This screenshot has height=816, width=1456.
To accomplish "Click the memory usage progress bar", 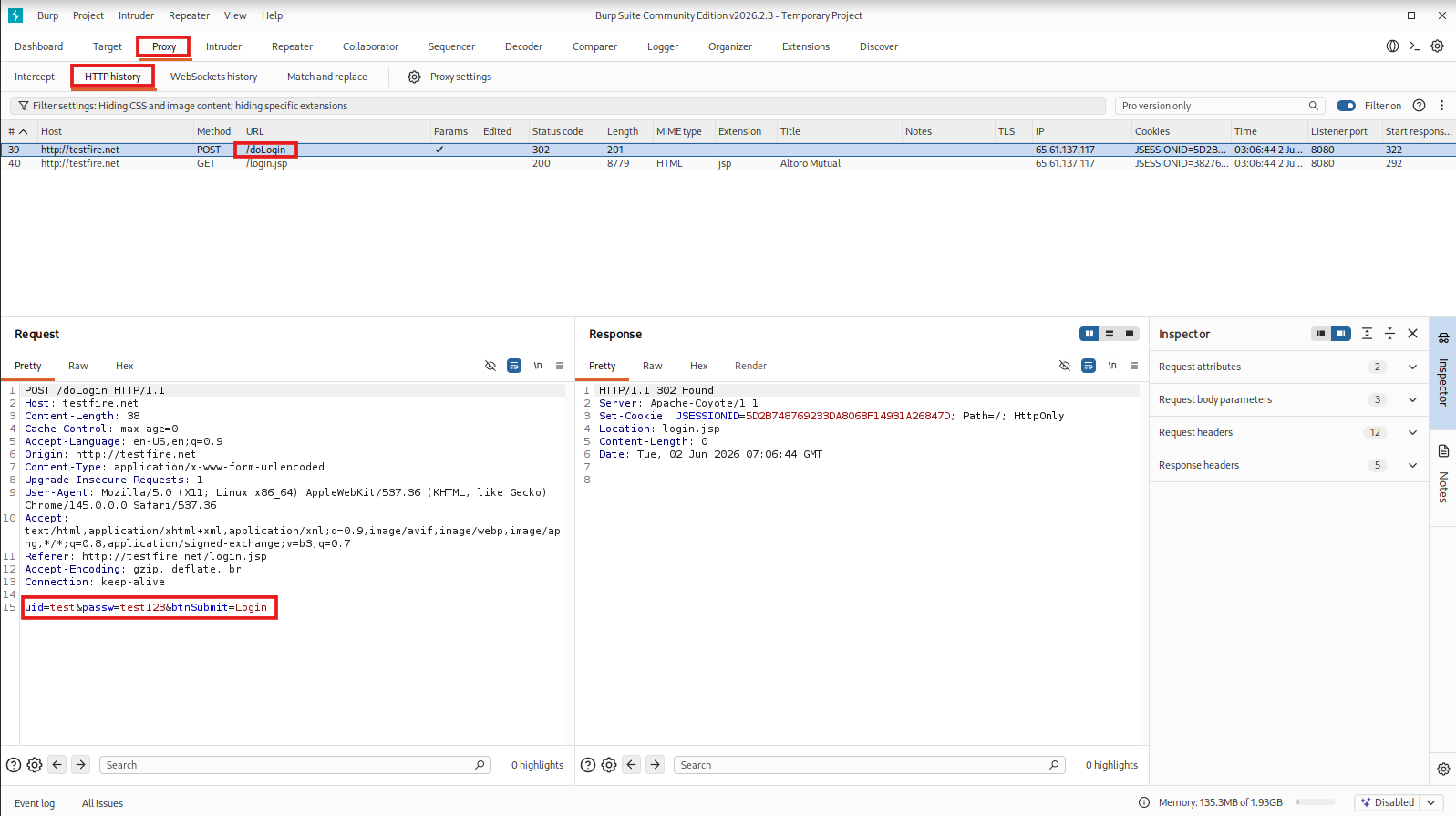I will [1316, 802].
